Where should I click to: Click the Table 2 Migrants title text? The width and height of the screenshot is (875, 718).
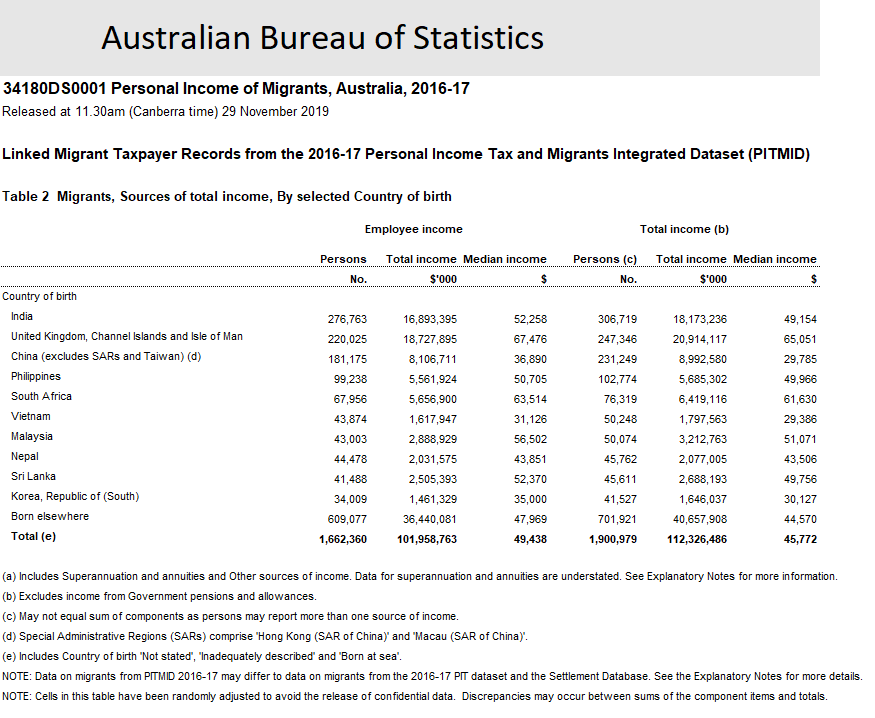(227, 196)
